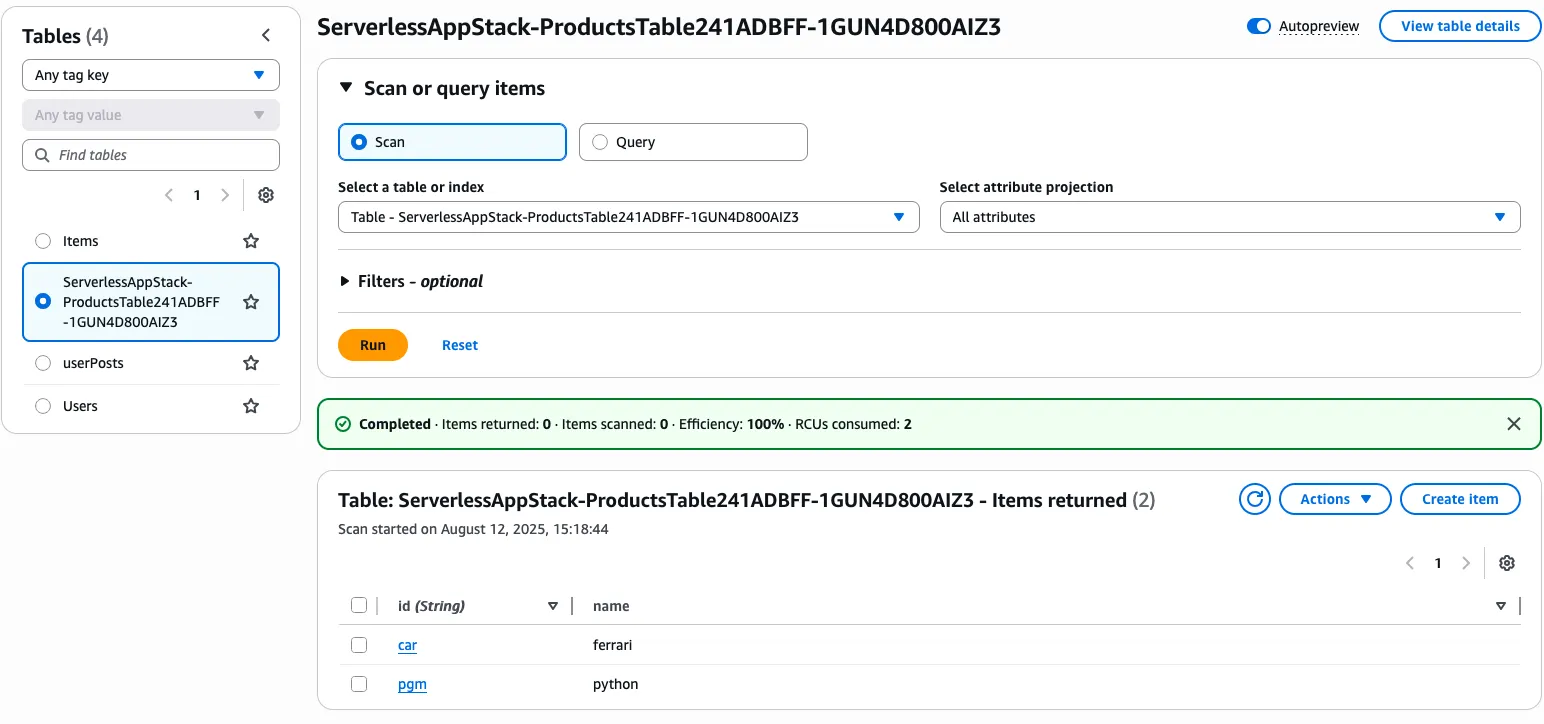Click the Efficiency: 100% text
This screenshot has width=1544, height=724.
pyautogui.click(x=731, y=424)
